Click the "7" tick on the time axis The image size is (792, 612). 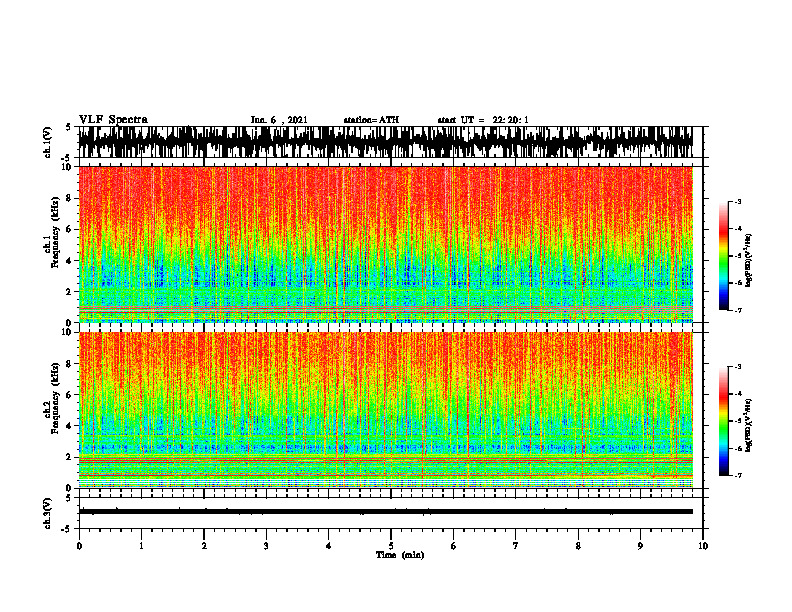pos(516,546)
